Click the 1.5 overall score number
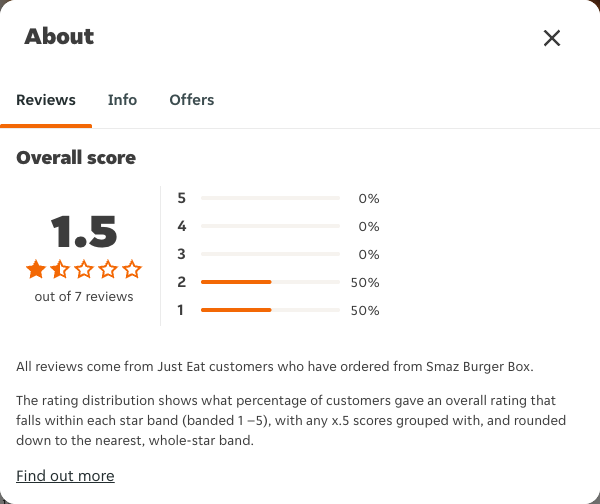 tap(84, 232)
